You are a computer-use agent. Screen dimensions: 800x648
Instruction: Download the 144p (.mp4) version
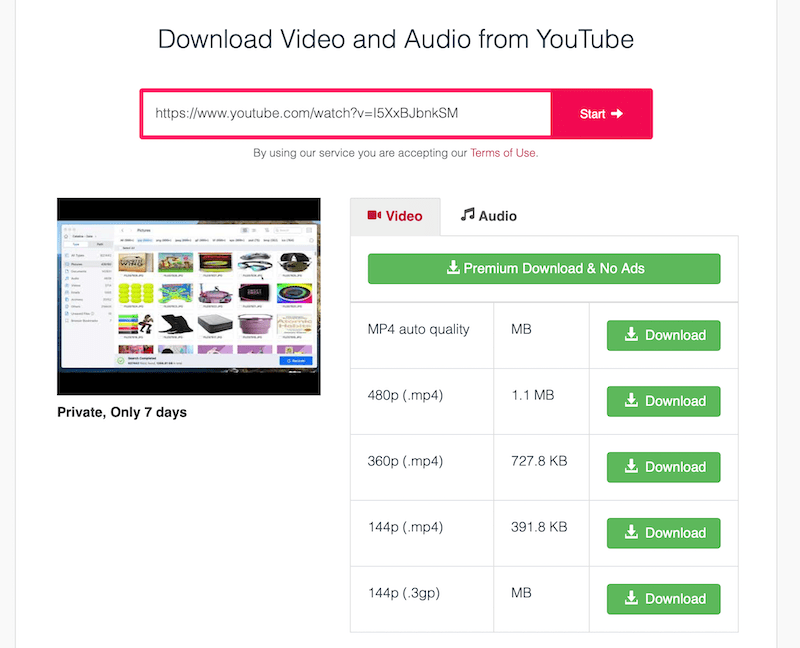[663, 533]
